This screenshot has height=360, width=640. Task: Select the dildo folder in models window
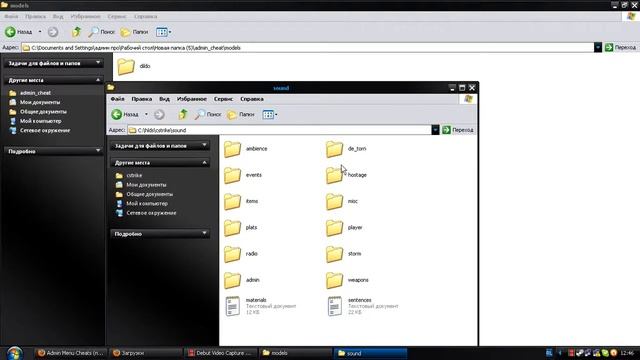134,66
